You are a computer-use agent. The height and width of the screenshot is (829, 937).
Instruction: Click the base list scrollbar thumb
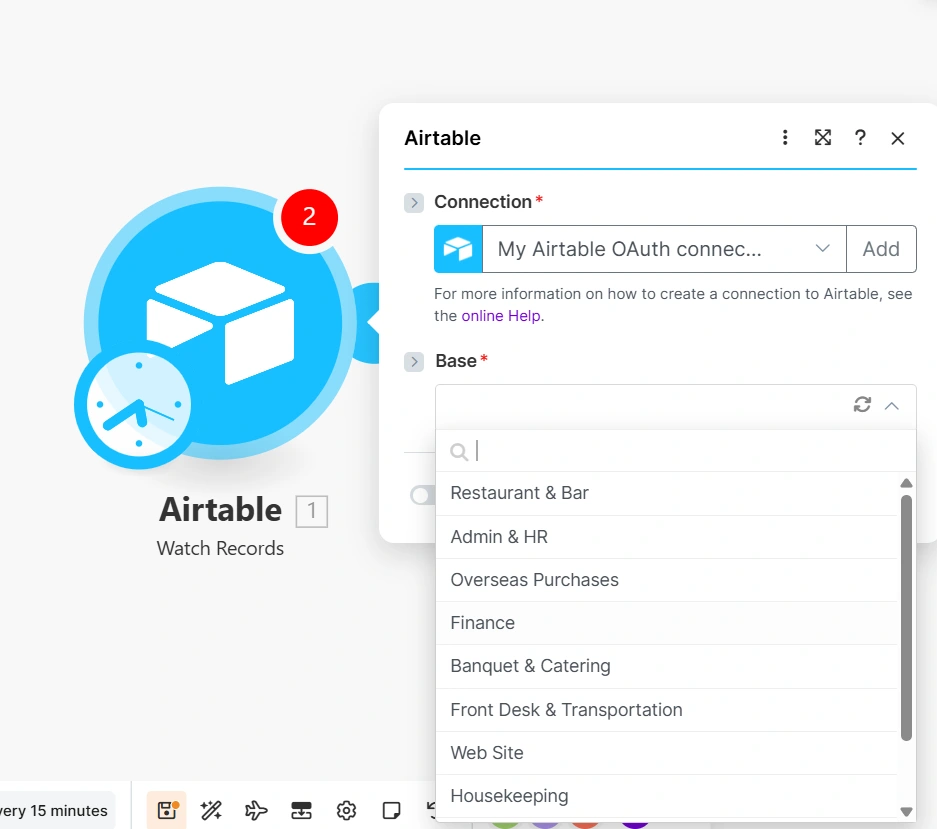(x=907, y=617)
